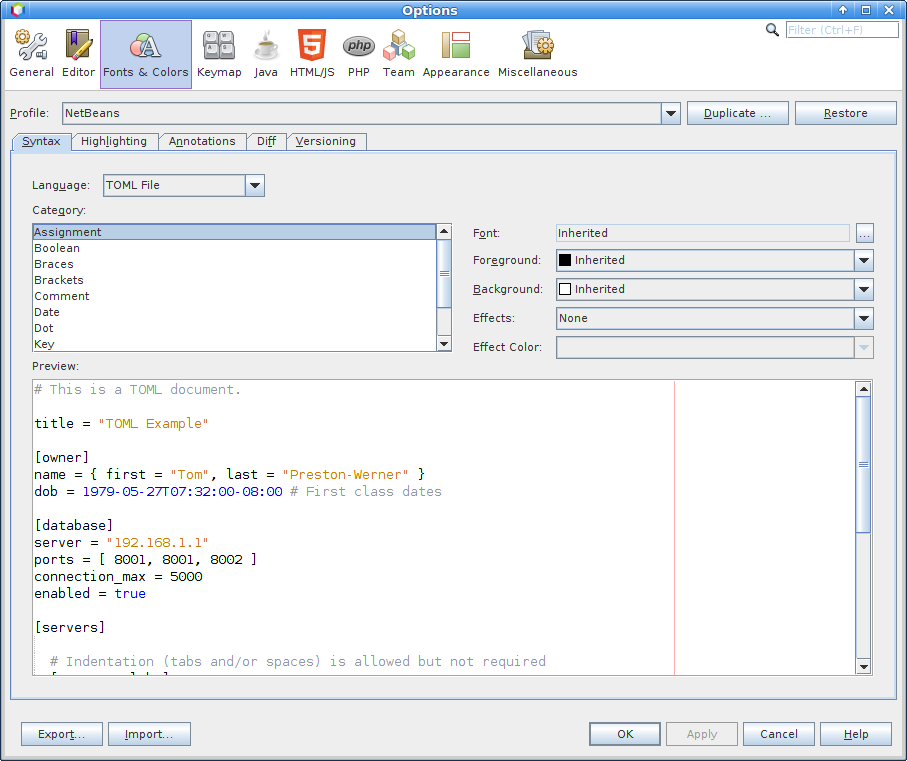Image resolution: width=907 pixels, height=761 pixels.
Task: Click the Duplicate profile button
Action: pyautogui.click(x=737, y=114)
